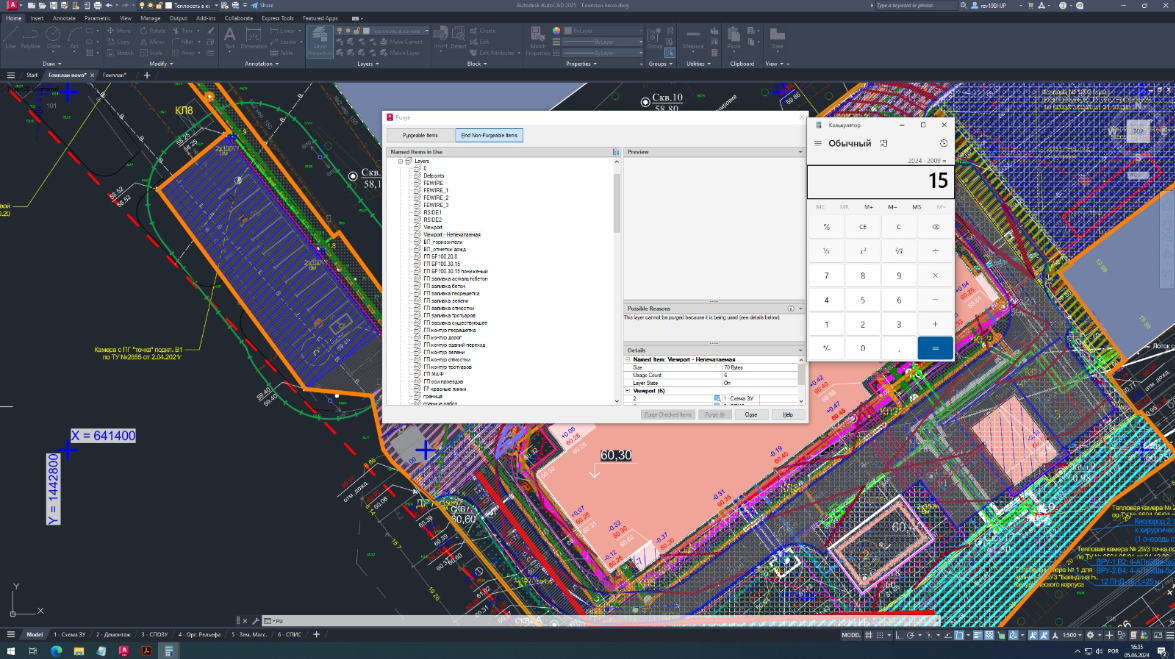The image size is (1175, 659).
Task: Click the Table annotation tool
Action: tap(282, 53)
